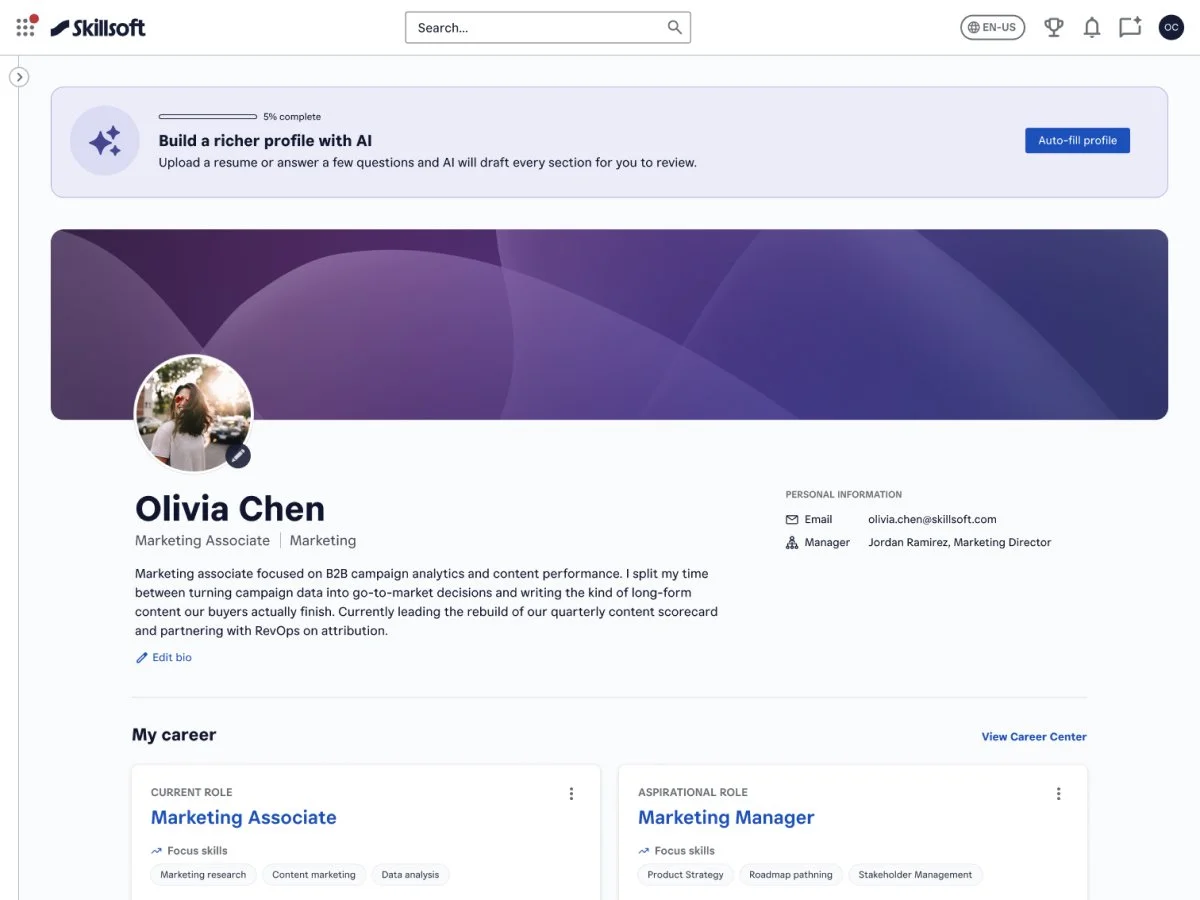This screenshot has height=900, width=1200.
Task: Open Aspirational Role card options menu
Action: click(x=1058, y=794)
